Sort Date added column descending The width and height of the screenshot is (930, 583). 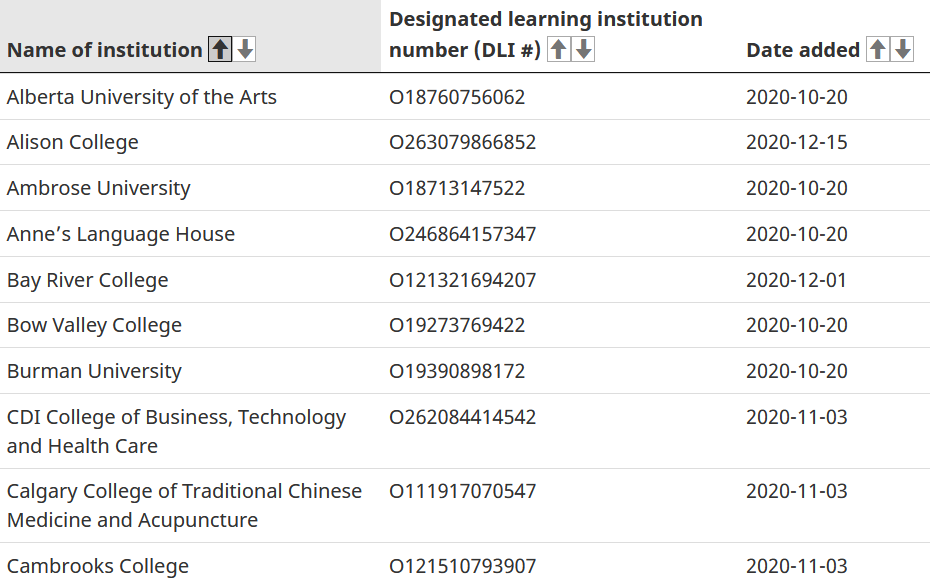click(x=903, y=49)
